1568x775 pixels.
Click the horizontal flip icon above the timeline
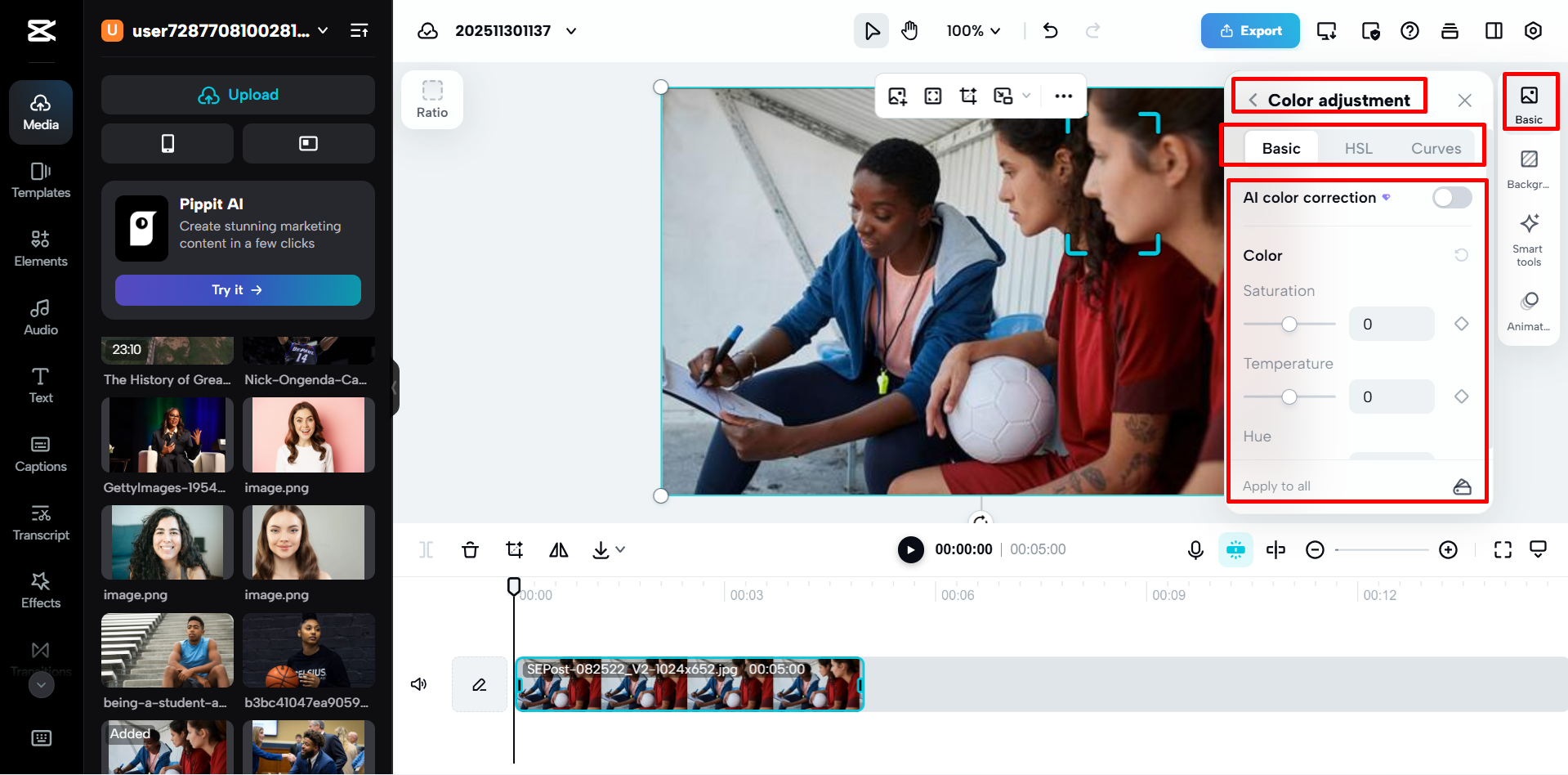coord(558,549)
